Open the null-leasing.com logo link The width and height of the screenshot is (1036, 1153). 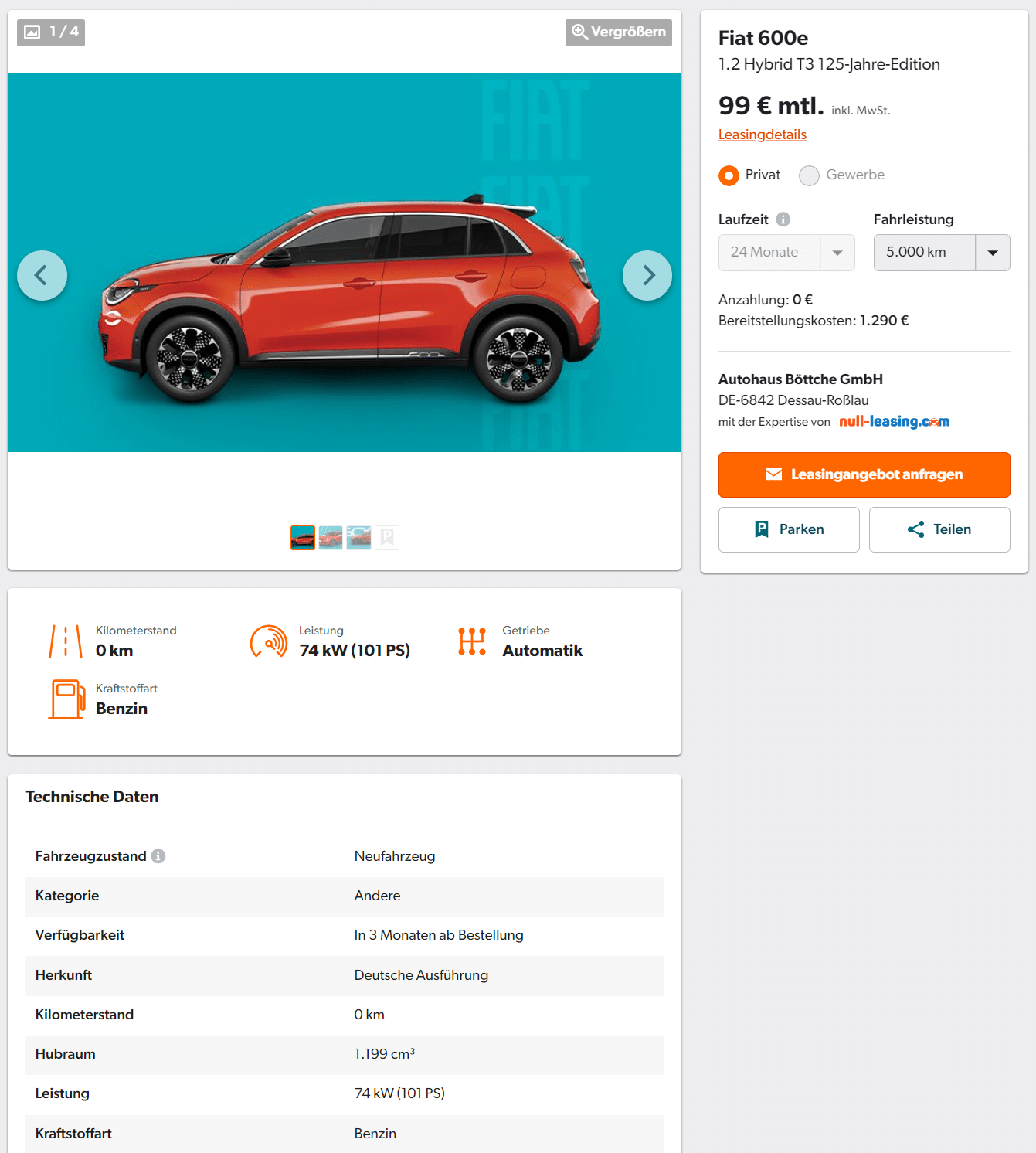[894, 422]
